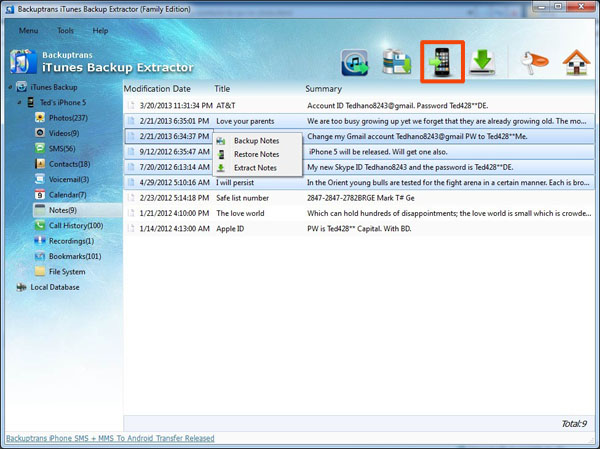Screen dimensions: 600x449
Task: Click the Videos(9) icon in sidebar
Action: tap(40, 133)
